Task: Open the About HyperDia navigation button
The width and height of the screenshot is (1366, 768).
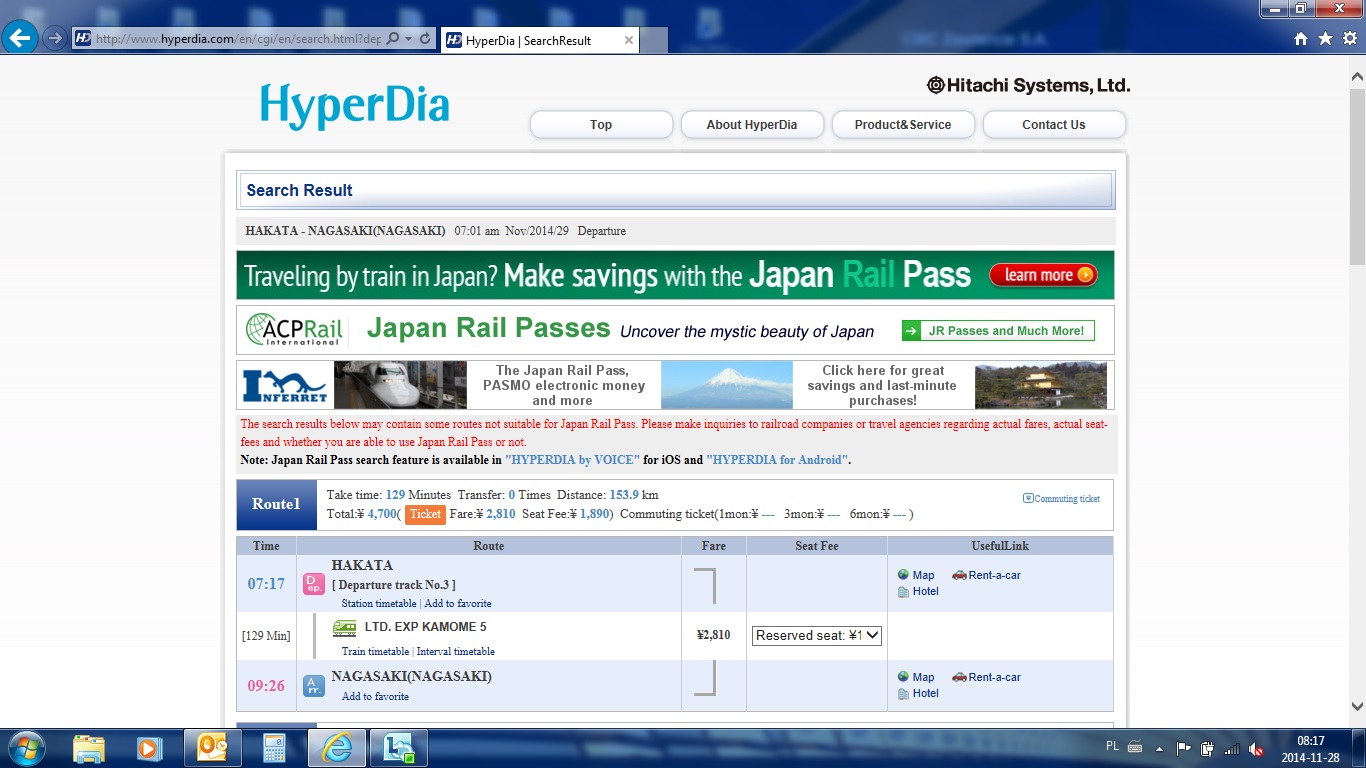Action: (x=752, y=125)
